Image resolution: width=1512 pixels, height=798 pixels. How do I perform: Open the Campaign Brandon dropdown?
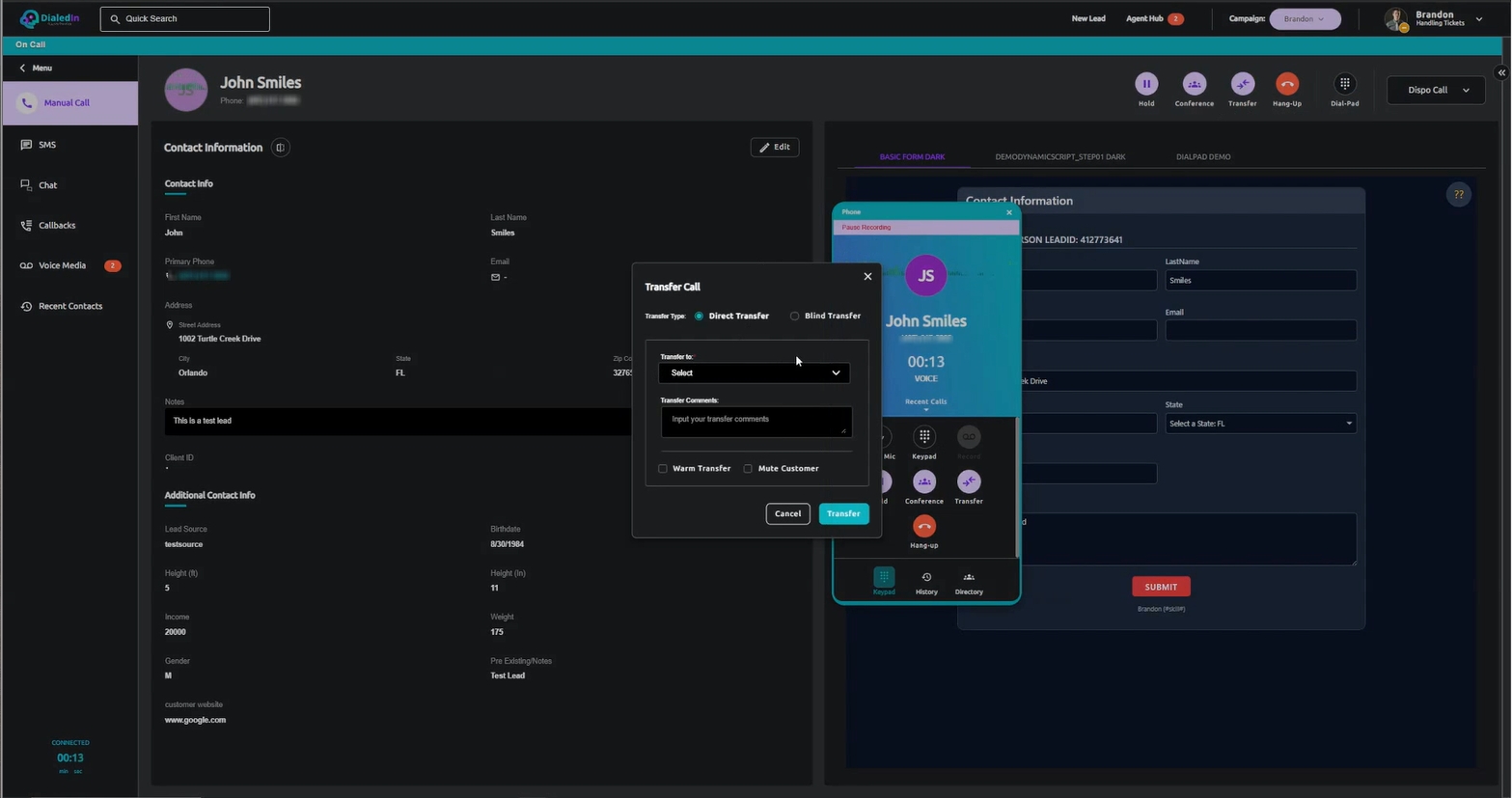pyautogui.click(x=1305, y=19)
